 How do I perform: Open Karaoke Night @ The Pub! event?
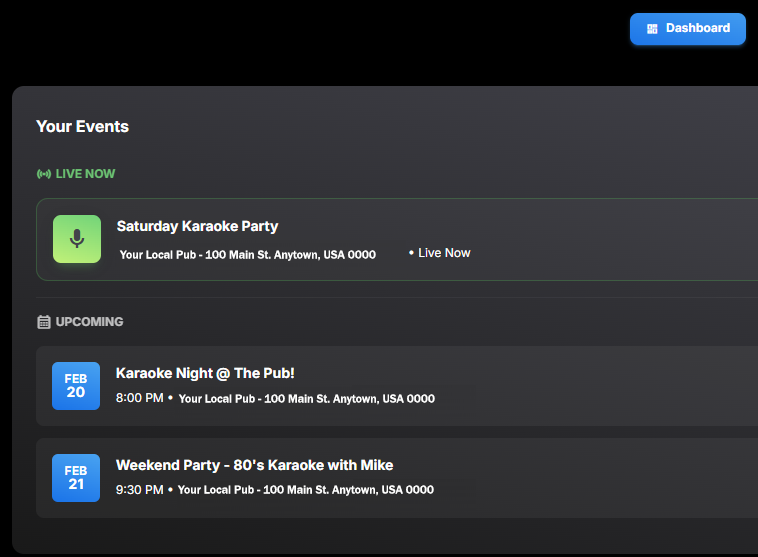pyautogui.click(x=205, y=373)
